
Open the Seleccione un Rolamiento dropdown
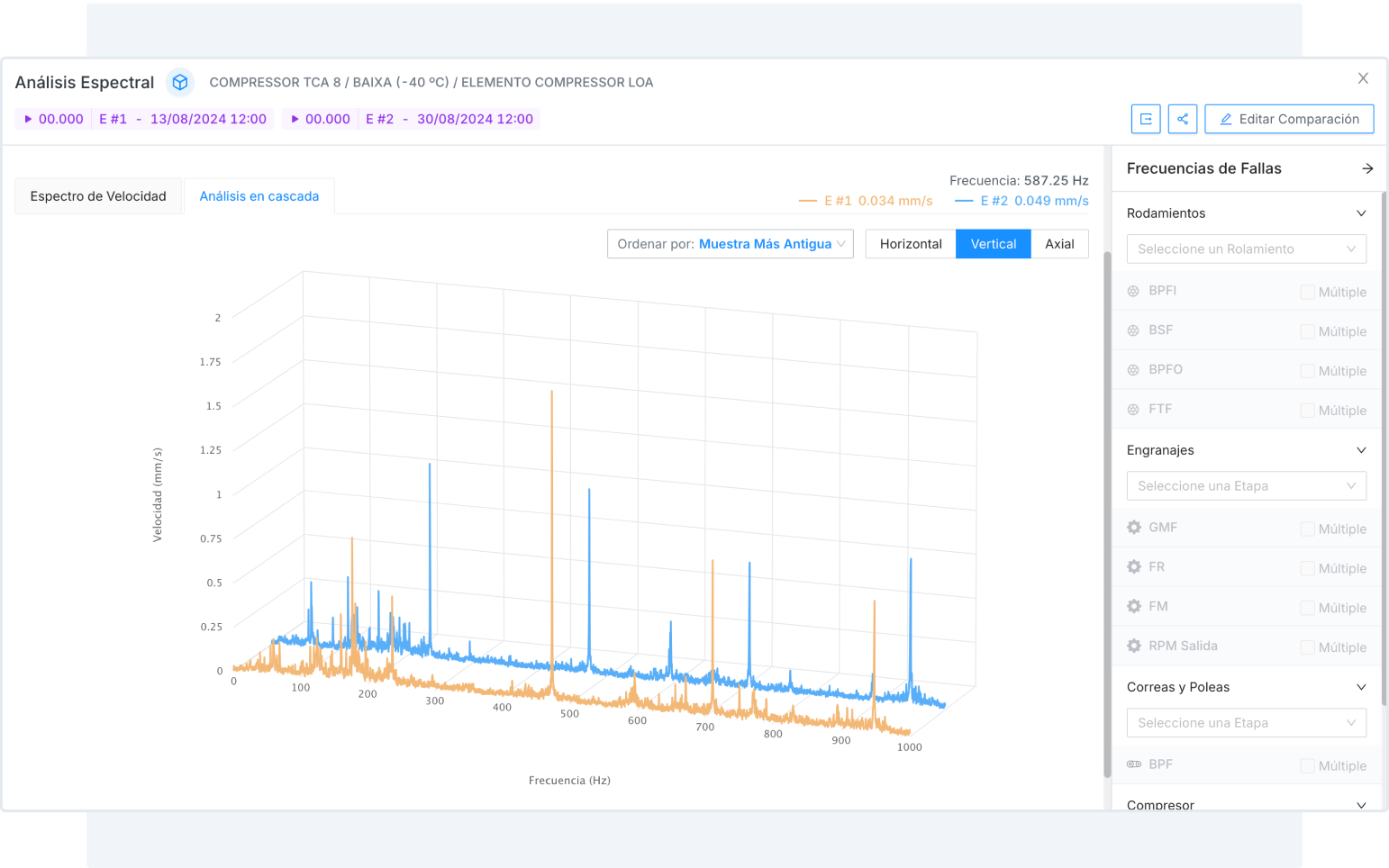pos(1246,249)
